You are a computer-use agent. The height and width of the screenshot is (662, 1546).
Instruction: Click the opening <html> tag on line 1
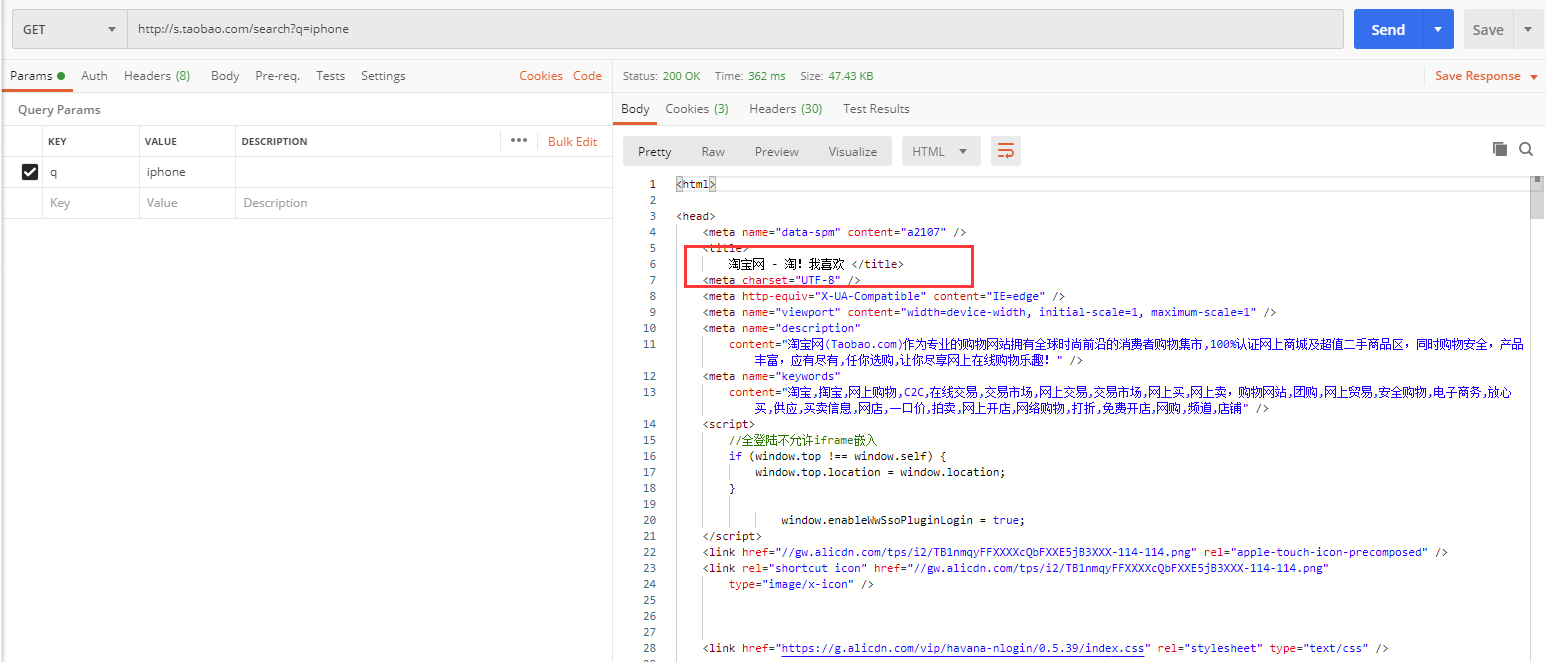696,184
